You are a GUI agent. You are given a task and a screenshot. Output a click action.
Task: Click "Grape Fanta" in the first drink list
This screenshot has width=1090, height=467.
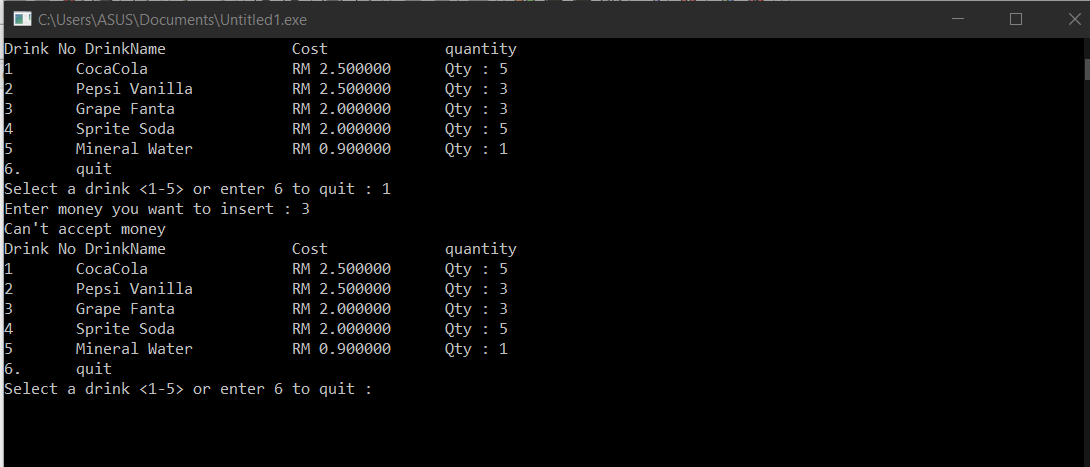coord(125,109)
